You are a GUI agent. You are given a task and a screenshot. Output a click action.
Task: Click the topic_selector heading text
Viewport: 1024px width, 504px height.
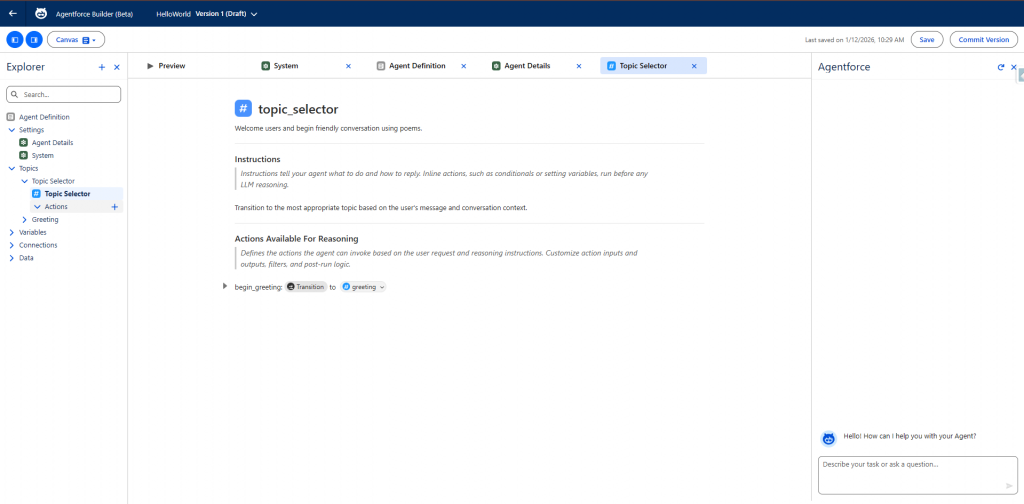click(x=298, y=109)
